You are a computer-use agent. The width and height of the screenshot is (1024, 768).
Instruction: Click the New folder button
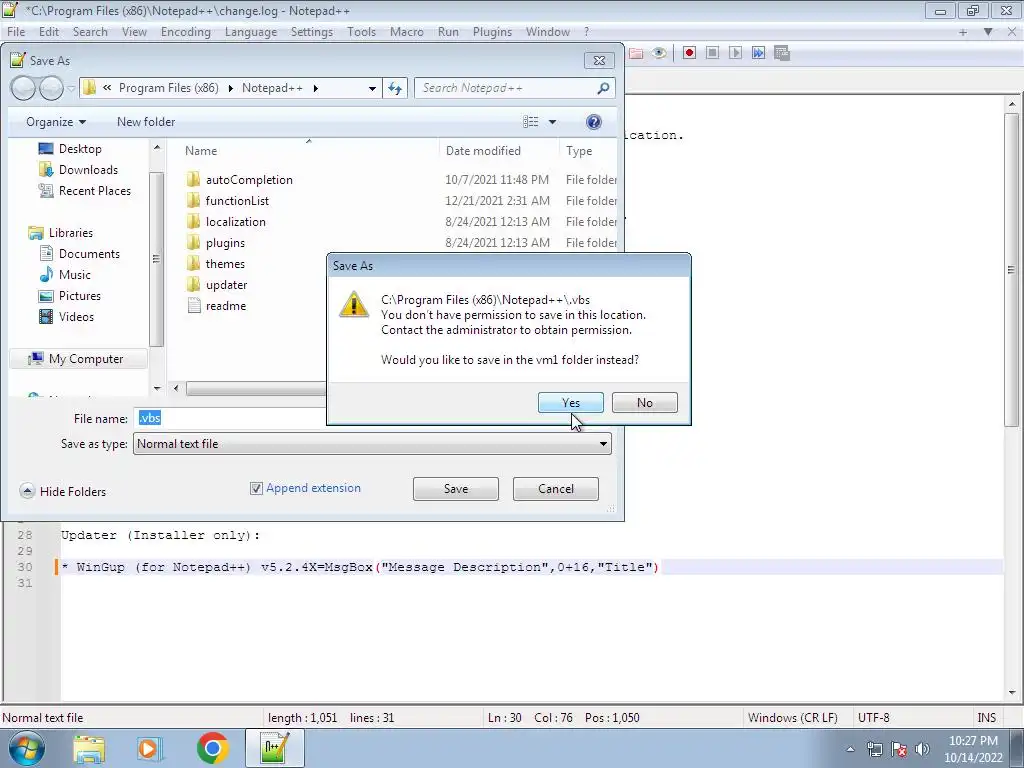[146, 122]
